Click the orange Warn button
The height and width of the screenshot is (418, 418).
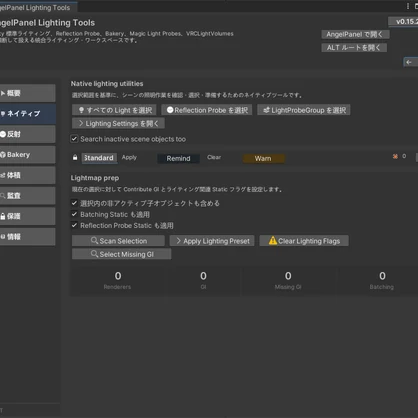pyautogui.click(x=263, y=158)
